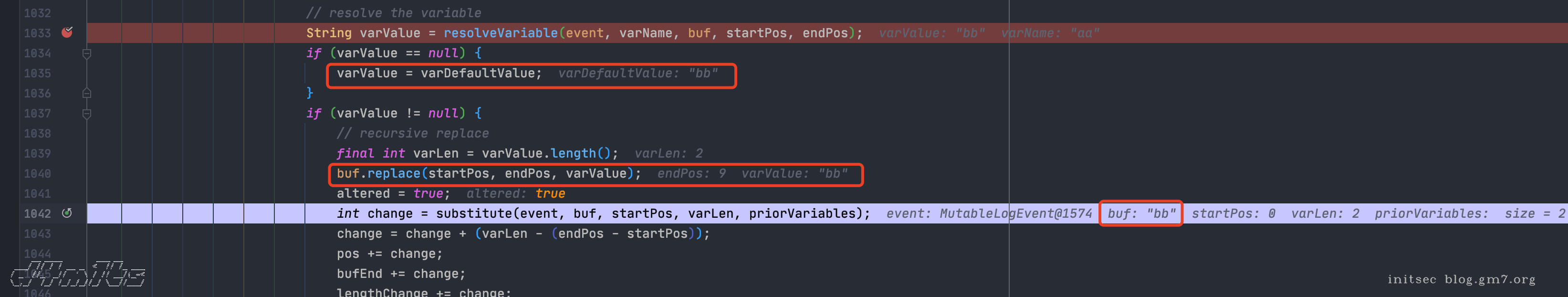This screenshot has width=1568, height=297.
Task: Click the priorVariables size = 2 hint
Action: click(x=1469, y=213)
